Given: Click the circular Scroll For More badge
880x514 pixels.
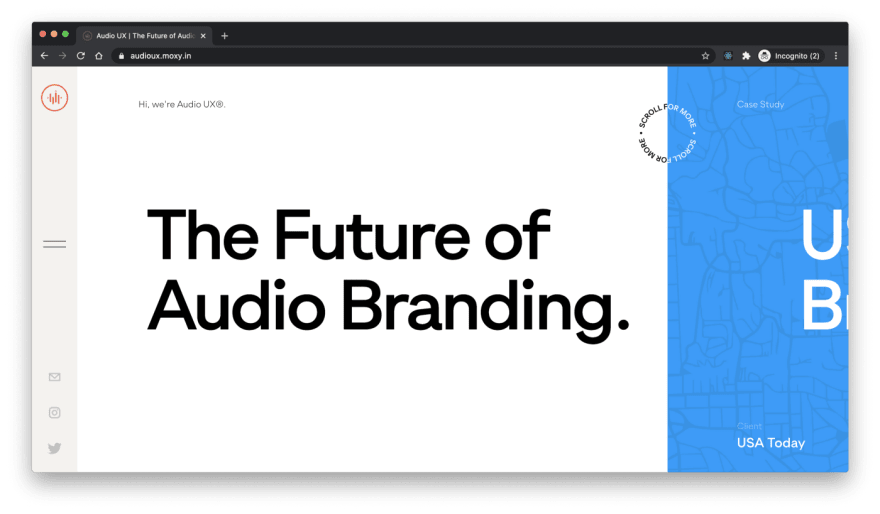Looking at the screenshot, I should pyautogui.click(x=667, y=134).
